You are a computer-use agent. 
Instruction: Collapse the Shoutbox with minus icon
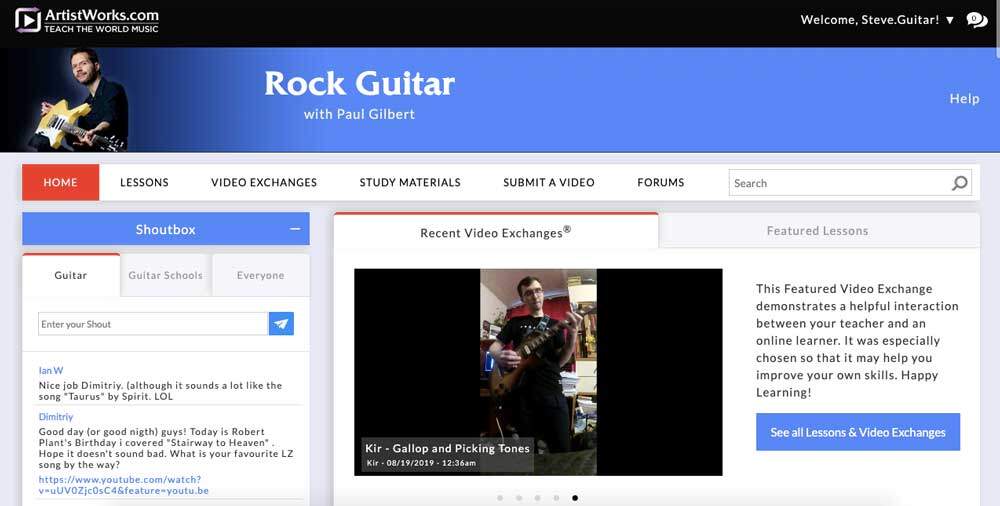pos(295,228)
